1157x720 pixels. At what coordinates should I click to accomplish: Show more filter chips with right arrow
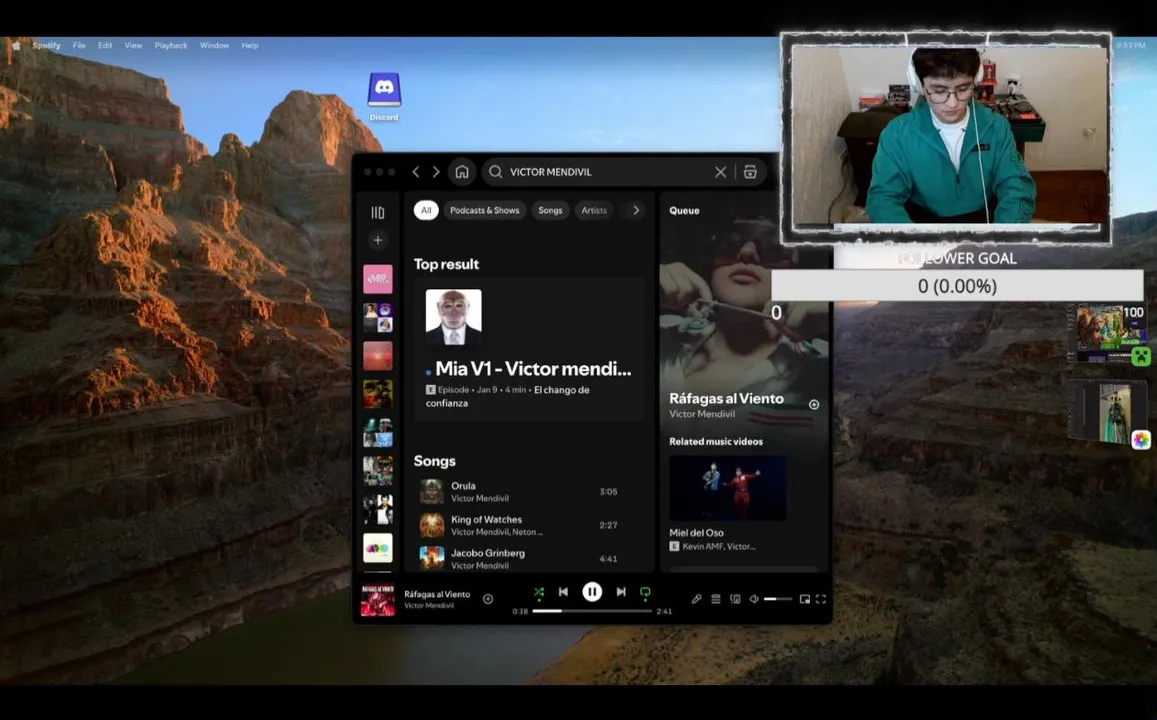point(636,210)
